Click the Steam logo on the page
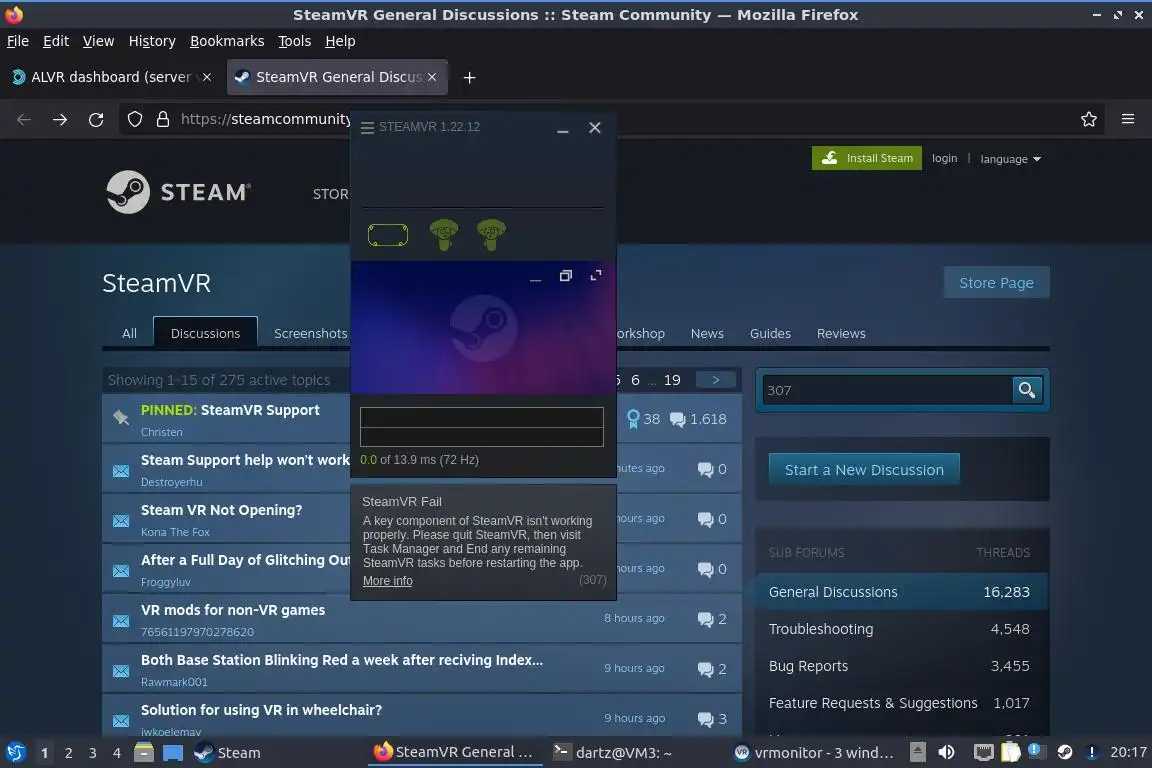 [179, 192]
